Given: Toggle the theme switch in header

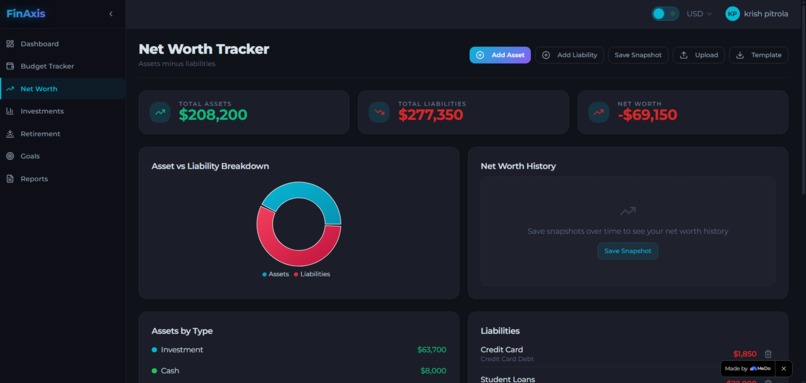Looking at the screenshot, I should (x=665, y=14).
